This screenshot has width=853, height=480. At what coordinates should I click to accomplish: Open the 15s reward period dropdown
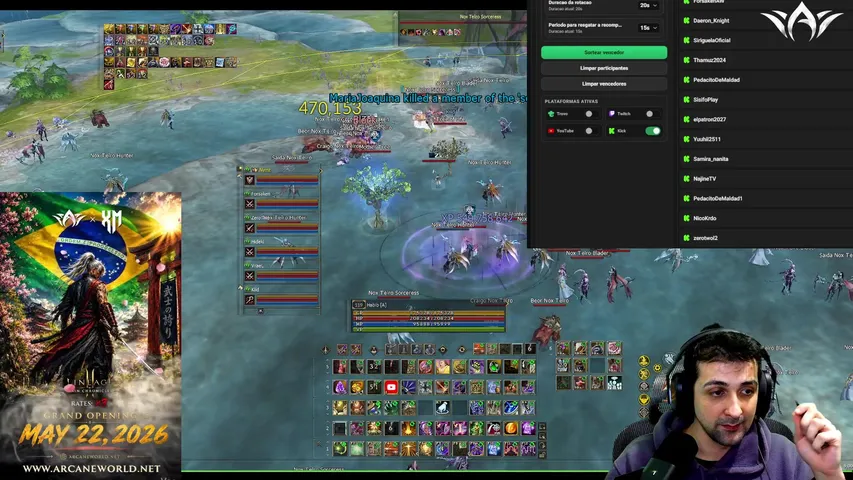click(x=648, y=27)
